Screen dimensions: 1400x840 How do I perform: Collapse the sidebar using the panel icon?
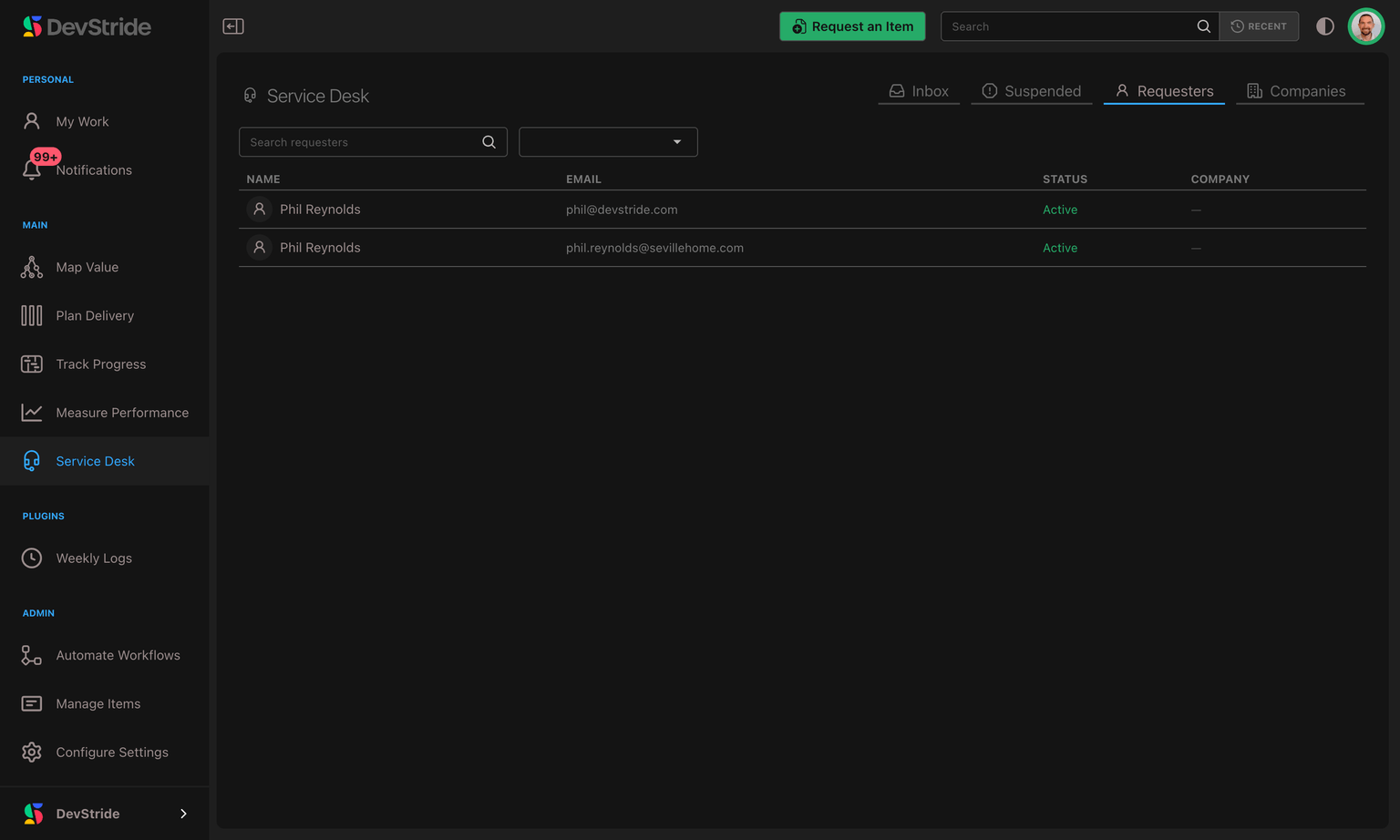coord(233,26)
